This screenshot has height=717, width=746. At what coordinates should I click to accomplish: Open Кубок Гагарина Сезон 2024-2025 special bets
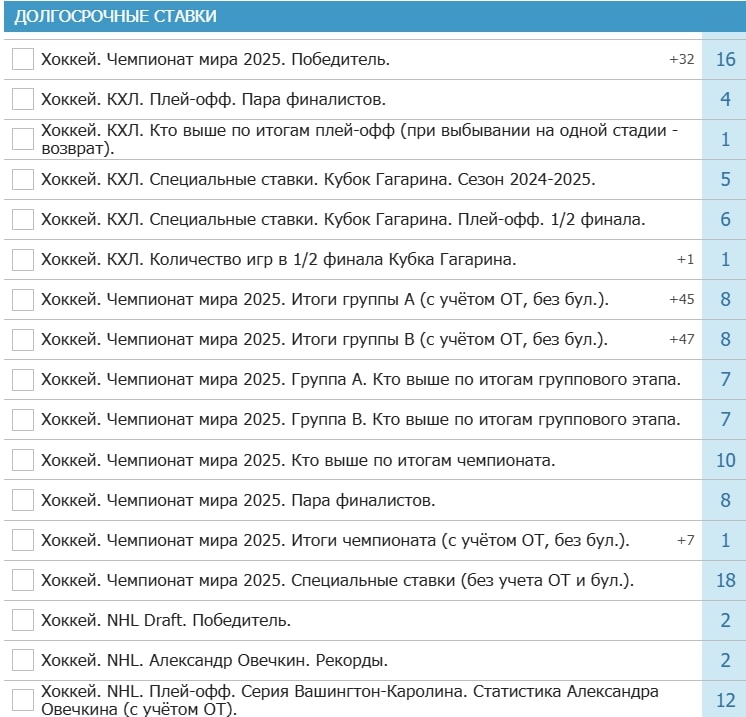[x=318, y=179]
